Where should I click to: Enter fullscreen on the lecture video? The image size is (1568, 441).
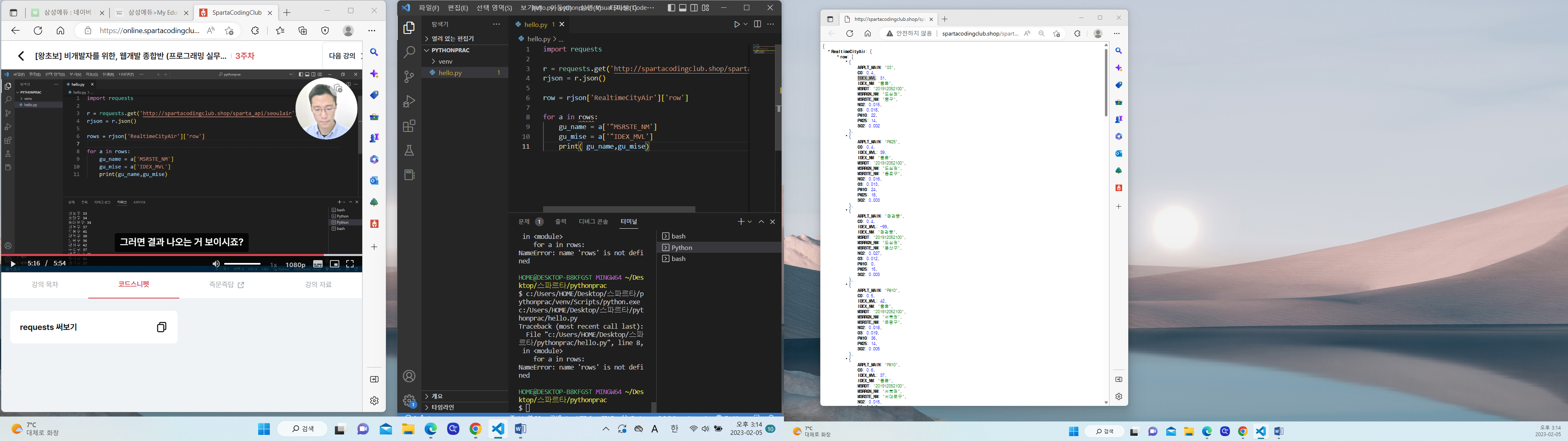350,264
